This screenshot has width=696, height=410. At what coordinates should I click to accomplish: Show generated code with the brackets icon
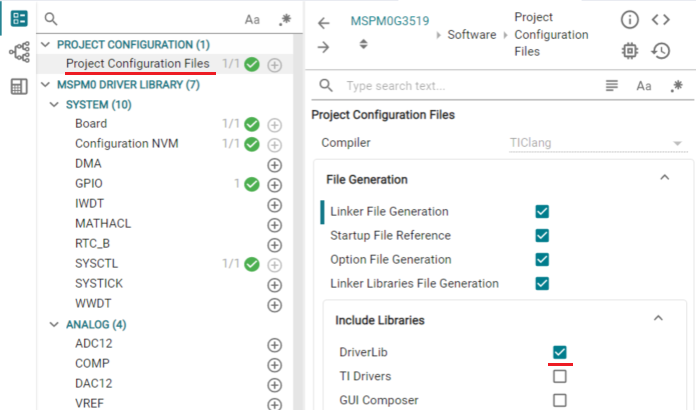tap(660, 20)
